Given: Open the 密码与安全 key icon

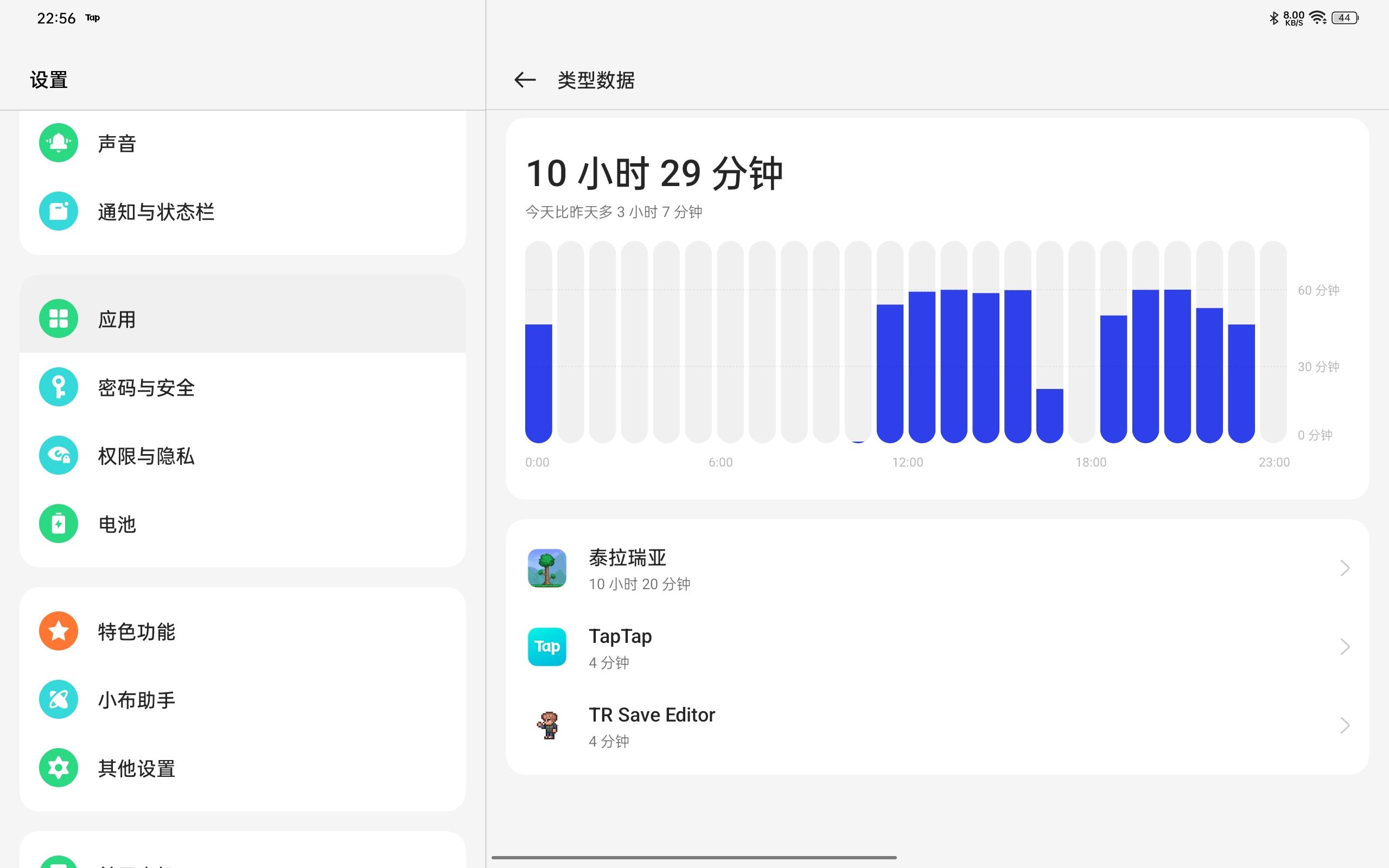Looking at the screenshot, I should [x=58, y=386].
